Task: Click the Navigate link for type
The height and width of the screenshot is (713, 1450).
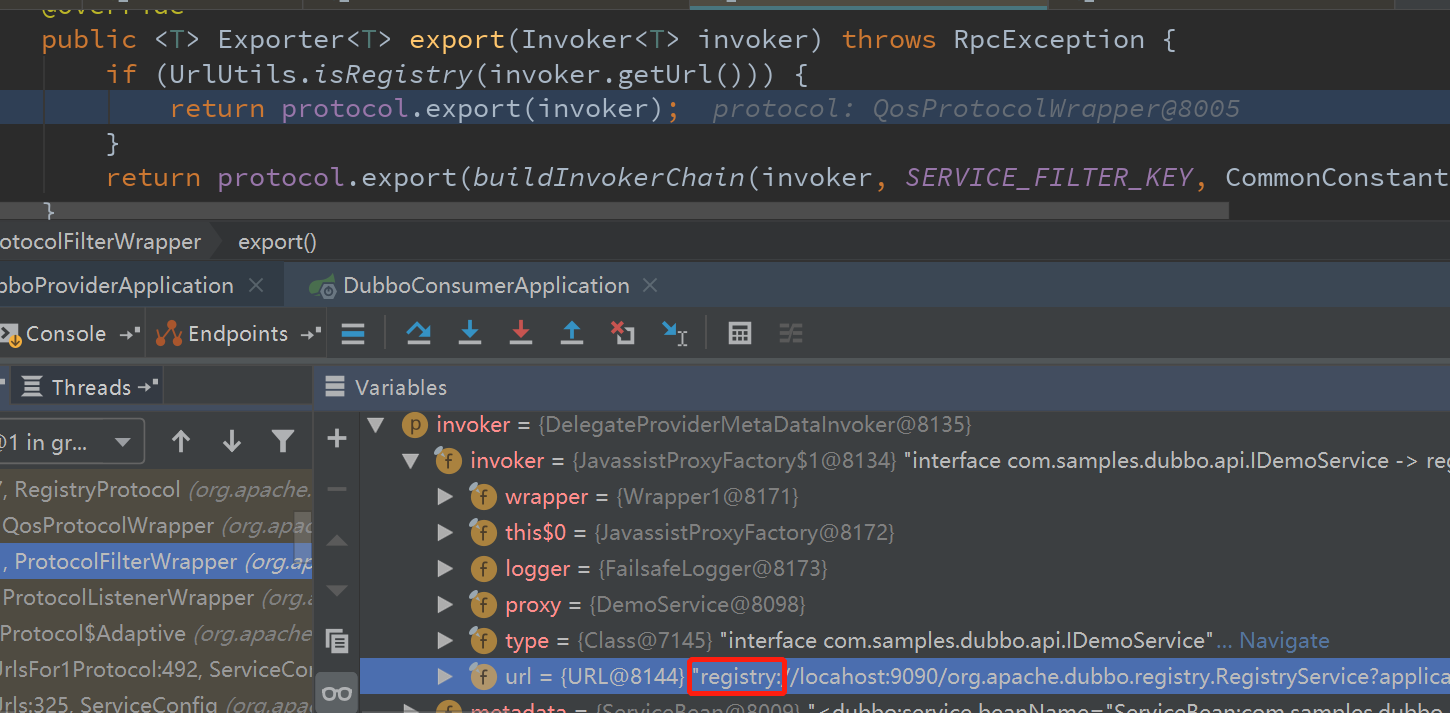Action: (1284, 641)
